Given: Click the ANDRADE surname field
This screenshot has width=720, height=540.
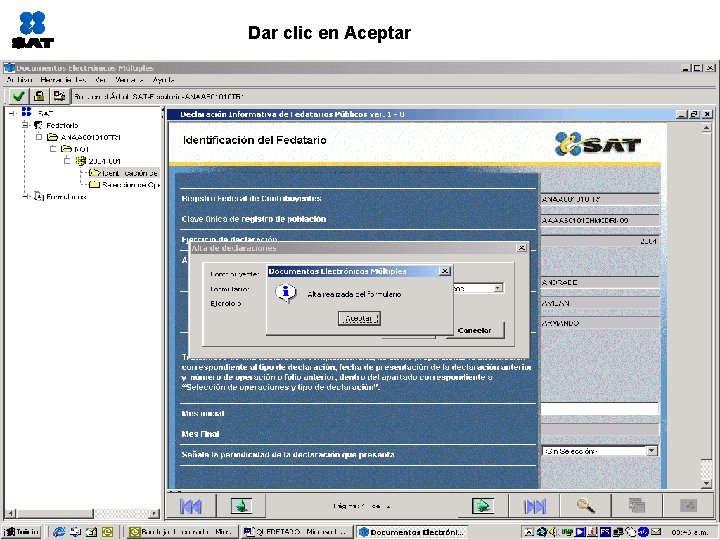Looking at the screenshot, I should click(600, 282).
